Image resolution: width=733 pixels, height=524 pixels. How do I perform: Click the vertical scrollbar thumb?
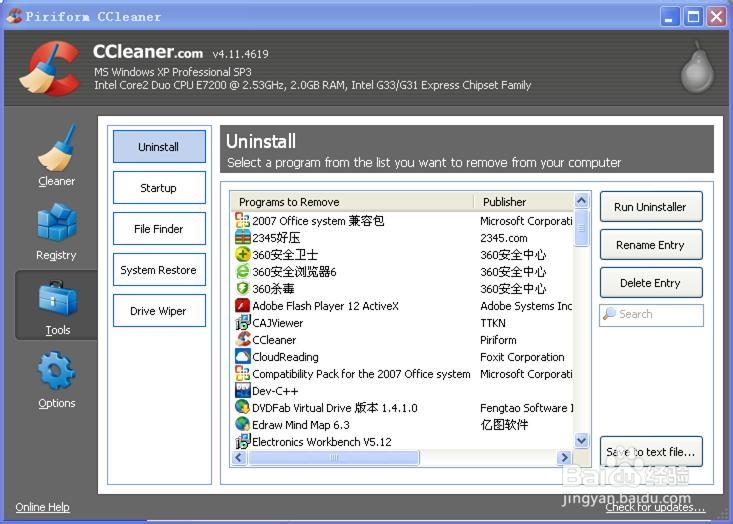(582, 228)
